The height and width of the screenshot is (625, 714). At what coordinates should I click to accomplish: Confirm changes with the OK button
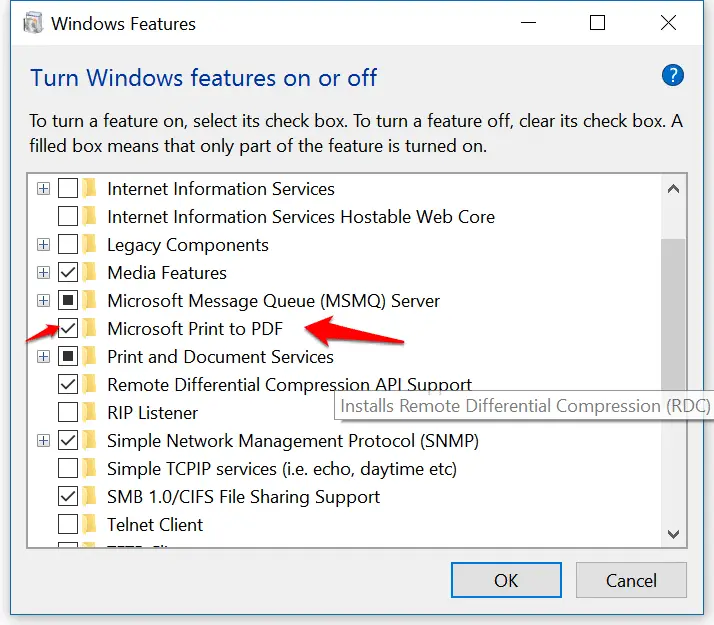click(506, 580)
